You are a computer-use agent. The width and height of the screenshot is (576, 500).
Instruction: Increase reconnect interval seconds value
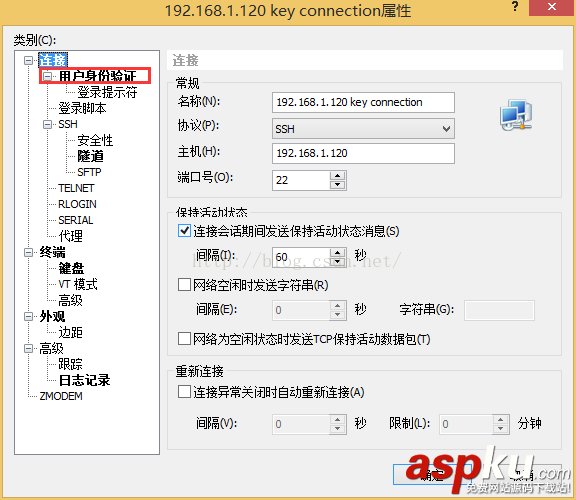coord(338,420)
